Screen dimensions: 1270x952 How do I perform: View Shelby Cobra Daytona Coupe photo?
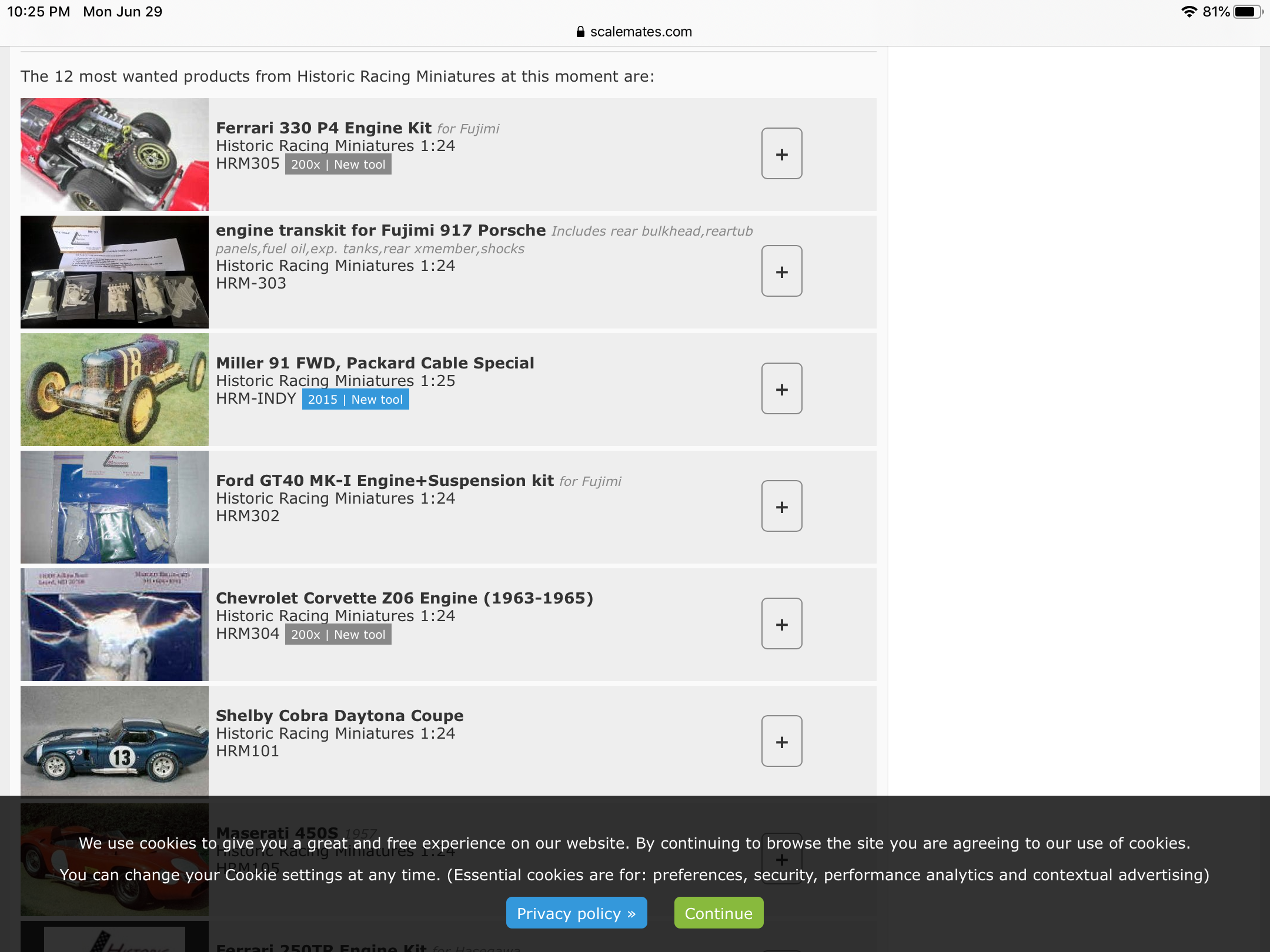point(115,741)
